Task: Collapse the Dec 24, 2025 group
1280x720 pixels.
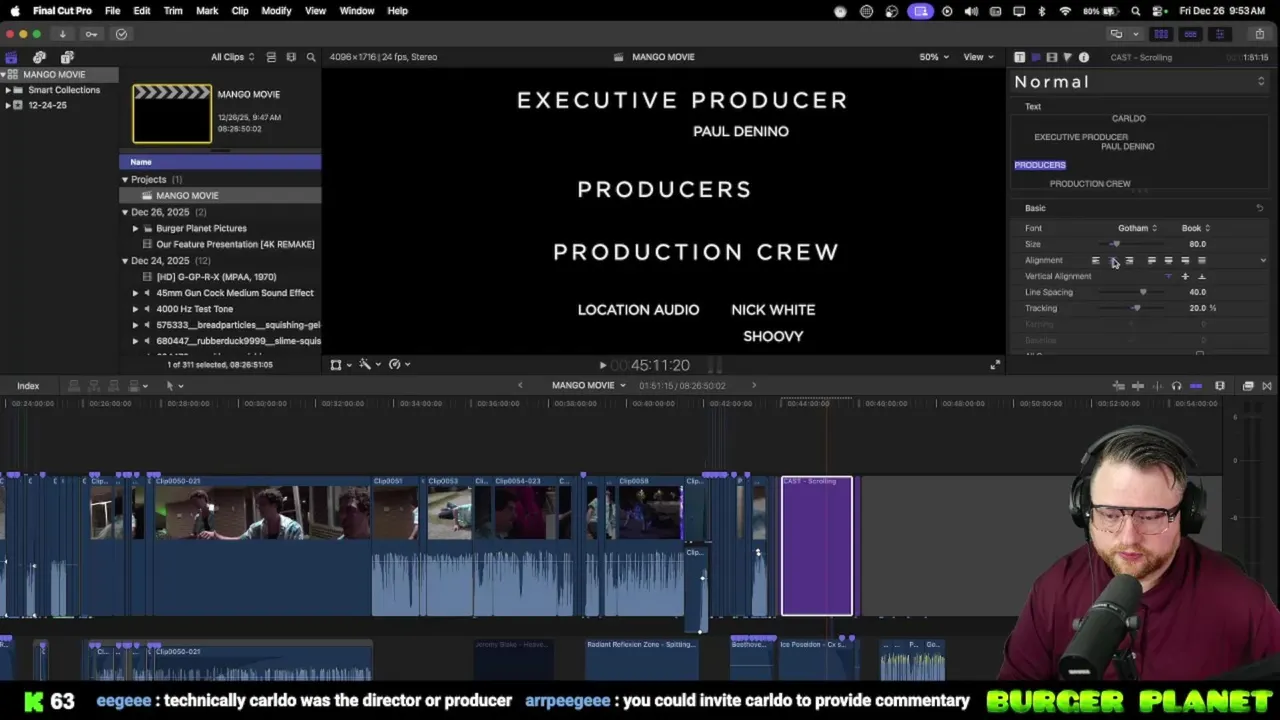Action: [125, 261]
